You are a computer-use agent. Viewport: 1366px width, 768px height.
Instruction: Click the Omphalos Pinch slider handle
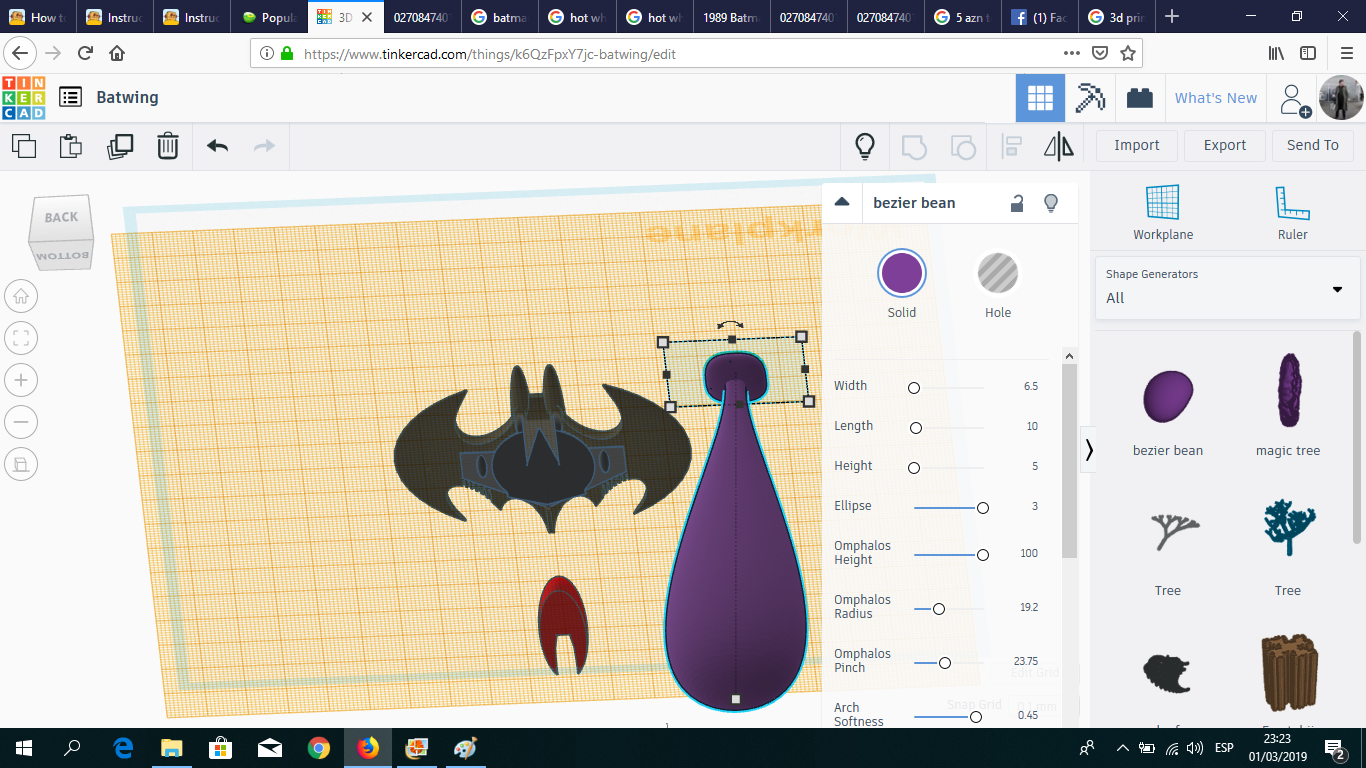(945, 662)
